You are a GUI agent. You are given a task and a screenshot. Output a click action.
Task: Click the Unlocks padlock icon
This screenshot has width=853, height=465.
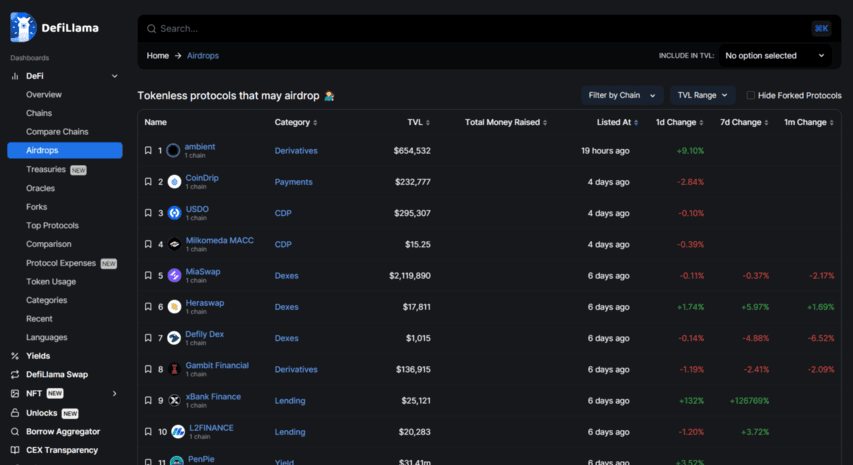coord(15,413)
